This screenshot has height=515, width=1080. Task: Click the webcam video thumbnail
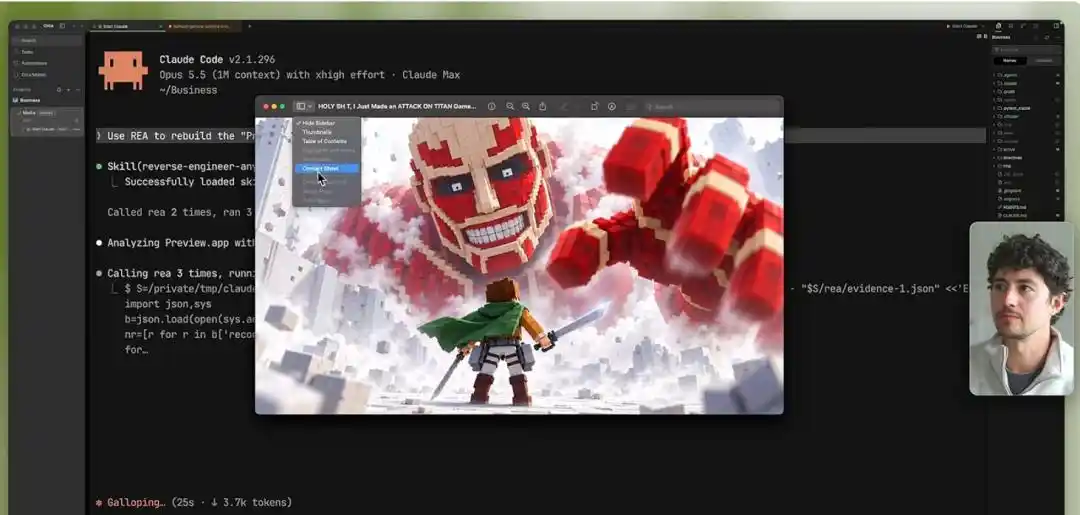(x=1021, y=308)
